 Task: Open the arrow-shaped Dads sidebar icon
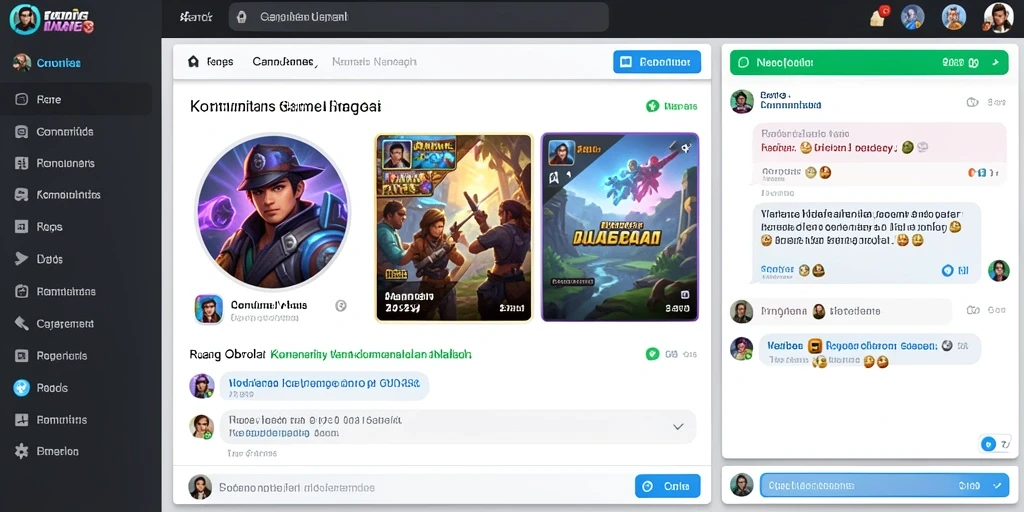pyautogui.click(x=22, y=259)
